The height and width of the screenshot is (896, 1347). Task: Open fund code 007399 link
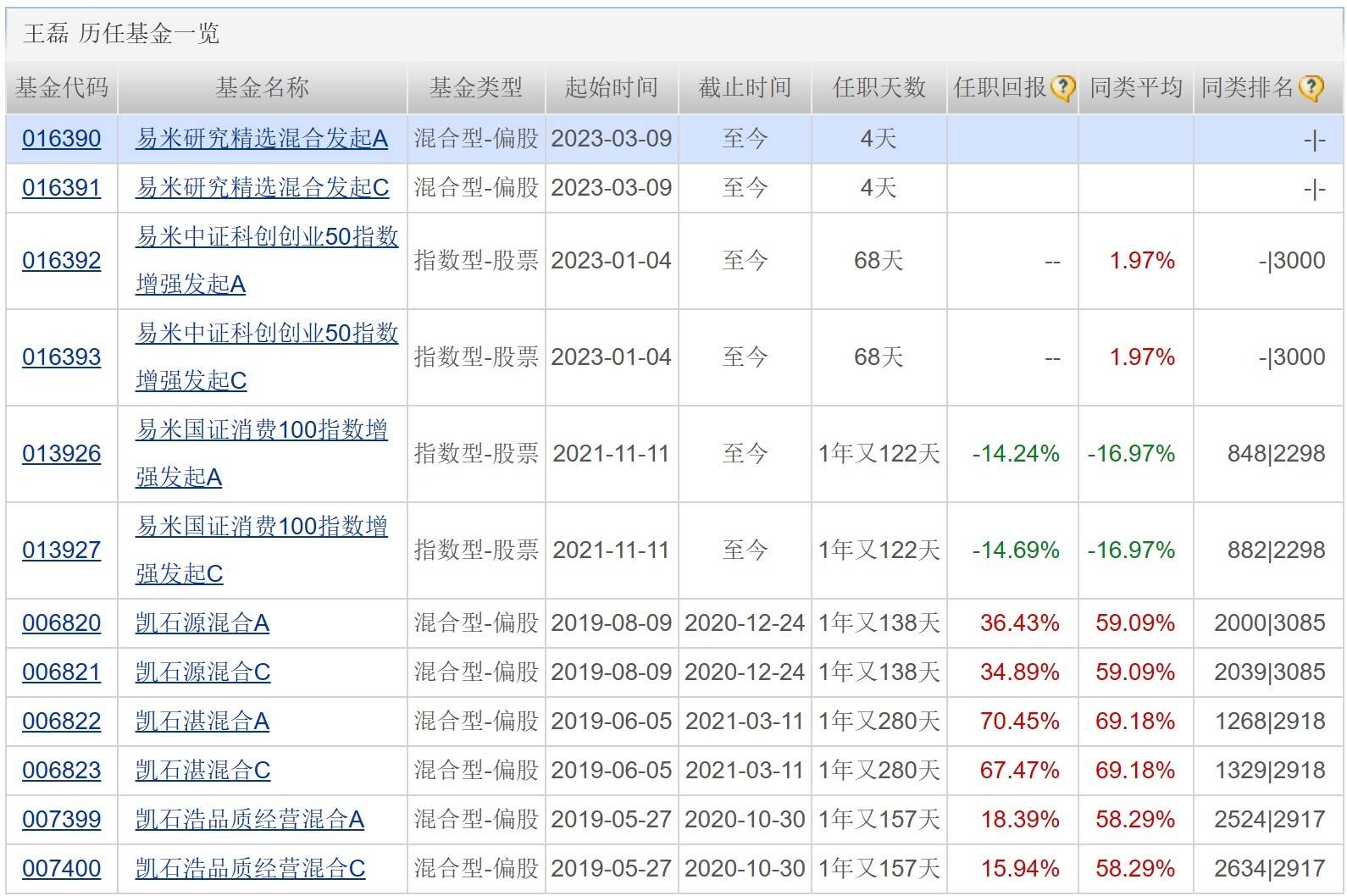point(62,820)
